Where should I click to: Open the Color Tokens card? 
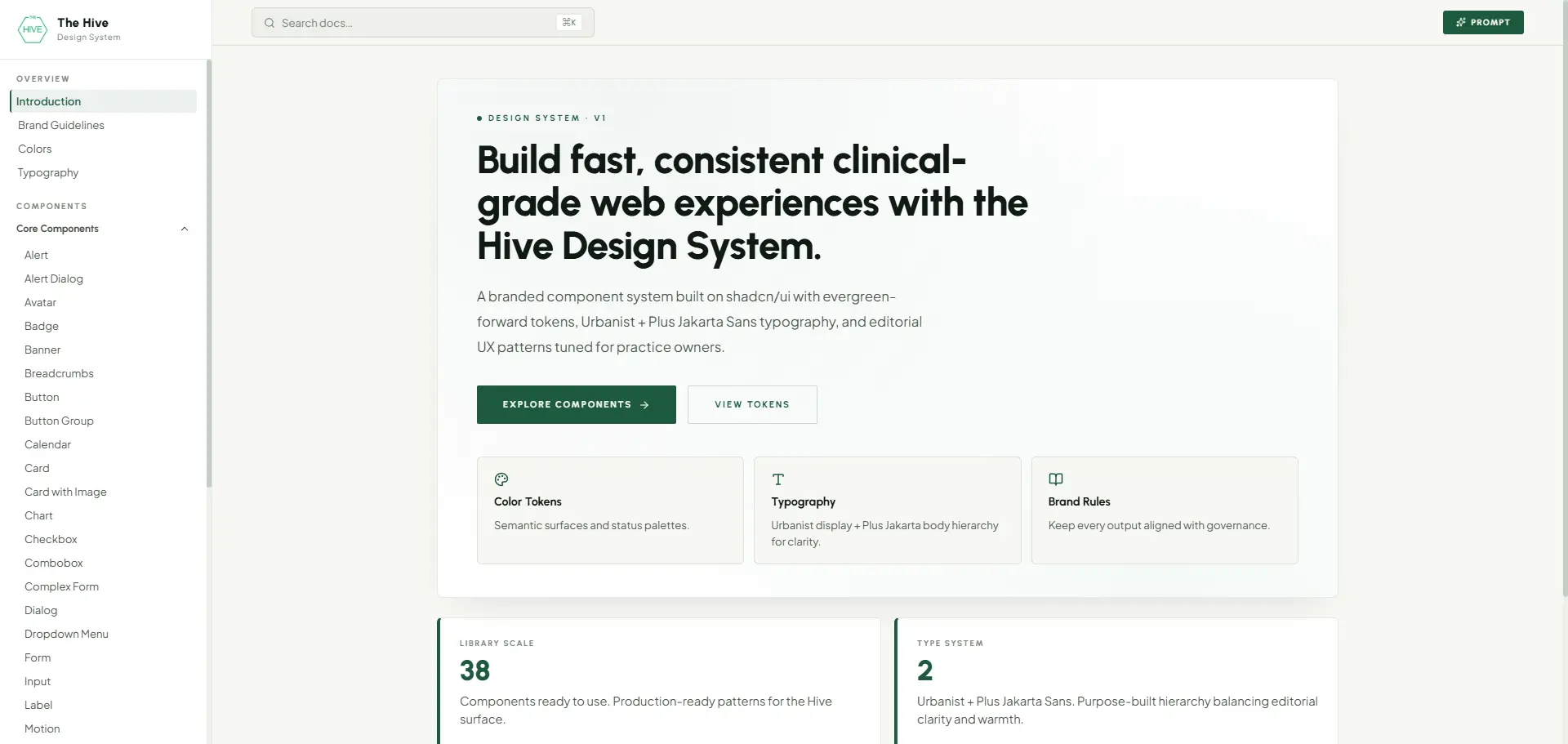pyautogui.click(x=610, y=510)
